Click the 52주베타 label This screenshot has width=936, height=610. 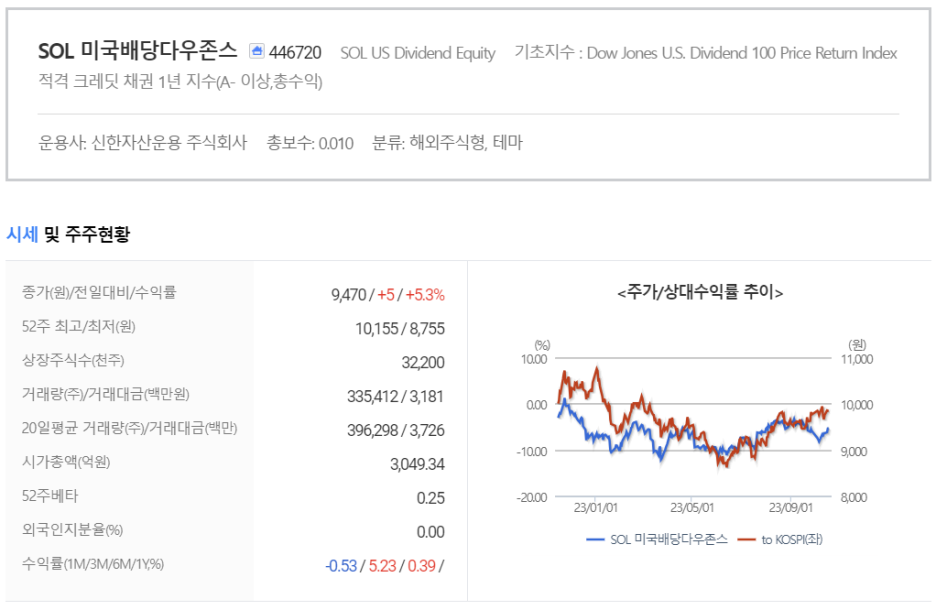(x=50, y=496)
